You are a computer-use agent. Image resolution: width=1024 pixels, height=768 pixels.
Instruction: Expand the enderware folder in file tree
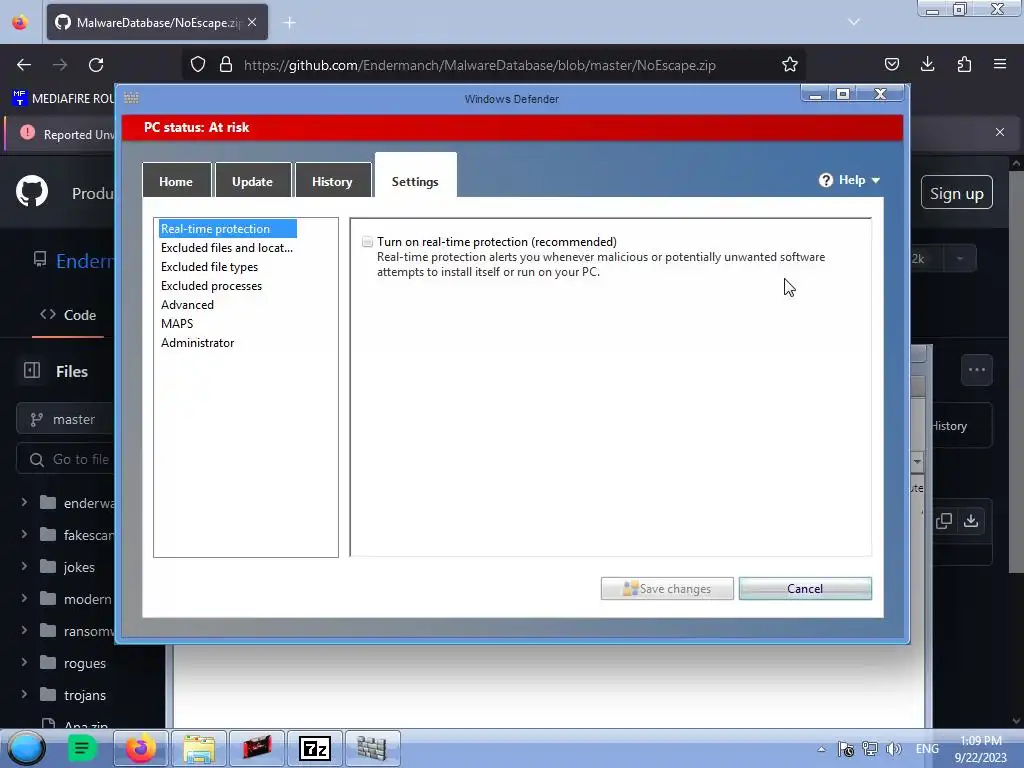pyautogui.click(x=24, y=502)
